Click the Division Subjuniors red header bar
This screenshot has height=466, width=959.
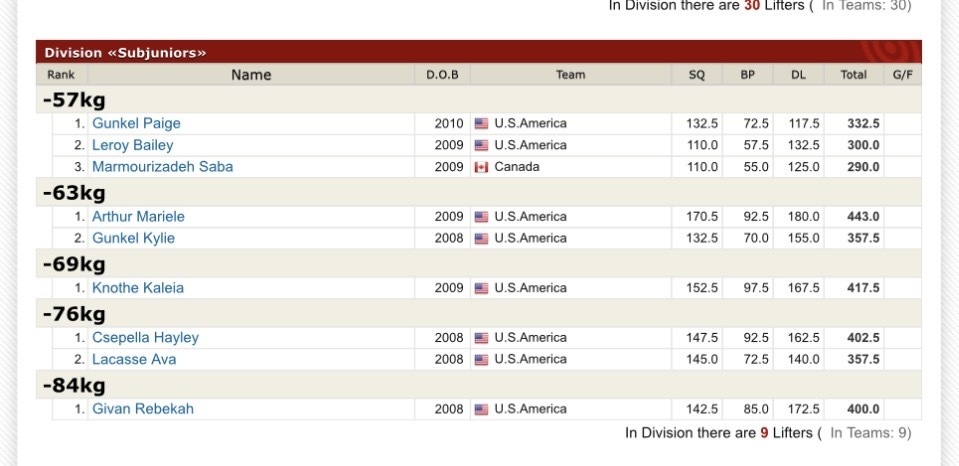478,52
